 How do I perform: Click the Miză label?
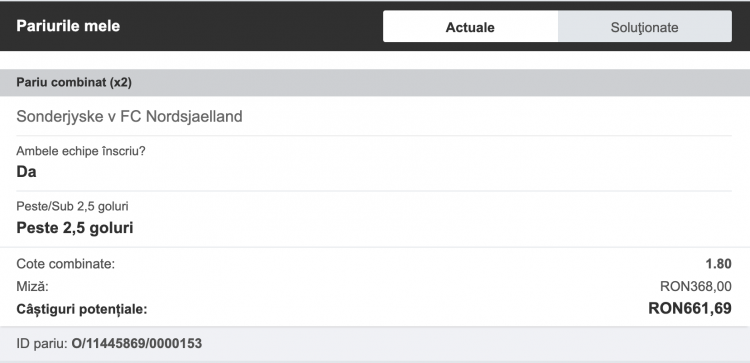(x=33, y=286)
